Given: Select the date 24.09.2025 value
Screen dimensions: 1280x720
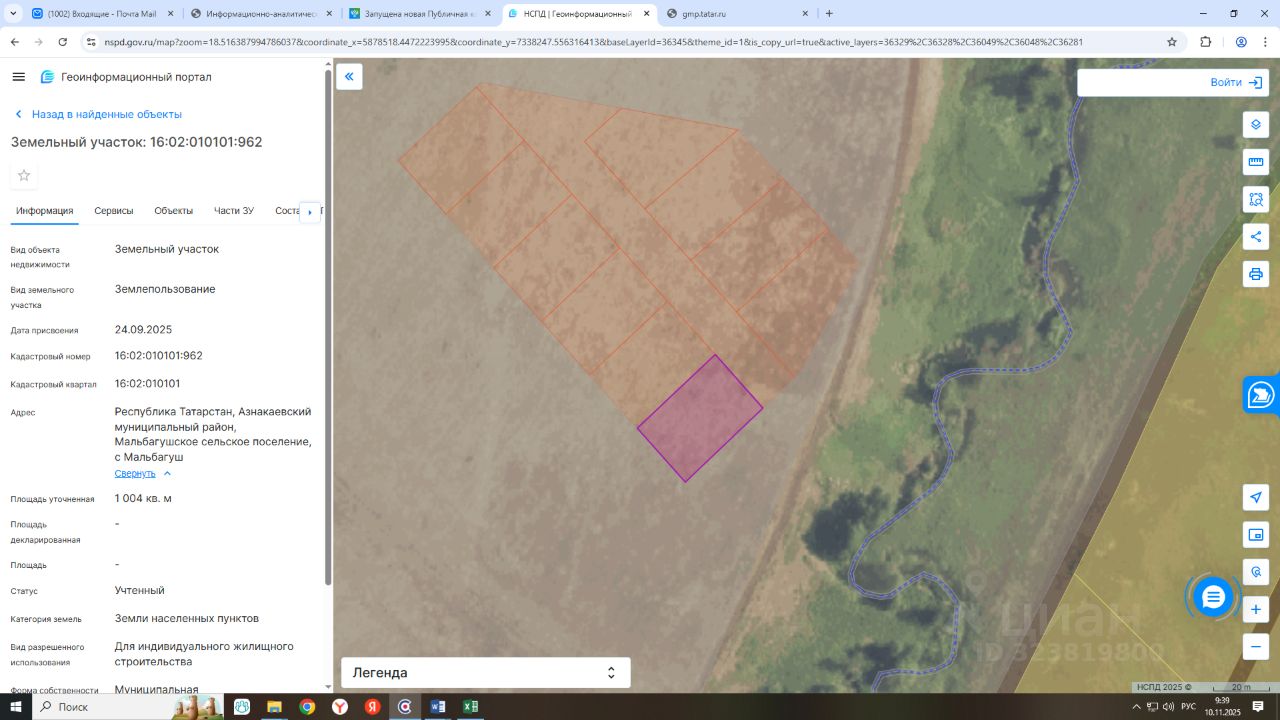Looking at the screenshot, I should click(144, 330).
